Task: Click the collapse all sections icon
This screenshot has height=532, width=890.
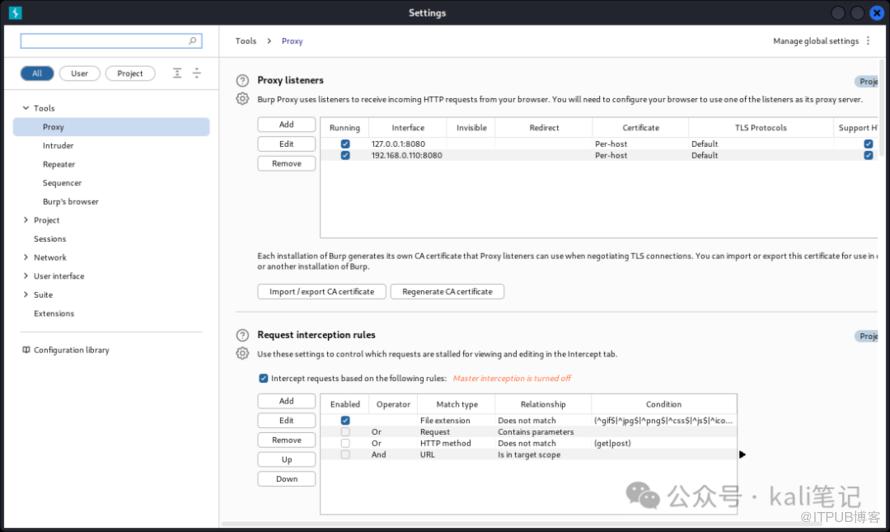Action: pos(196,73)
